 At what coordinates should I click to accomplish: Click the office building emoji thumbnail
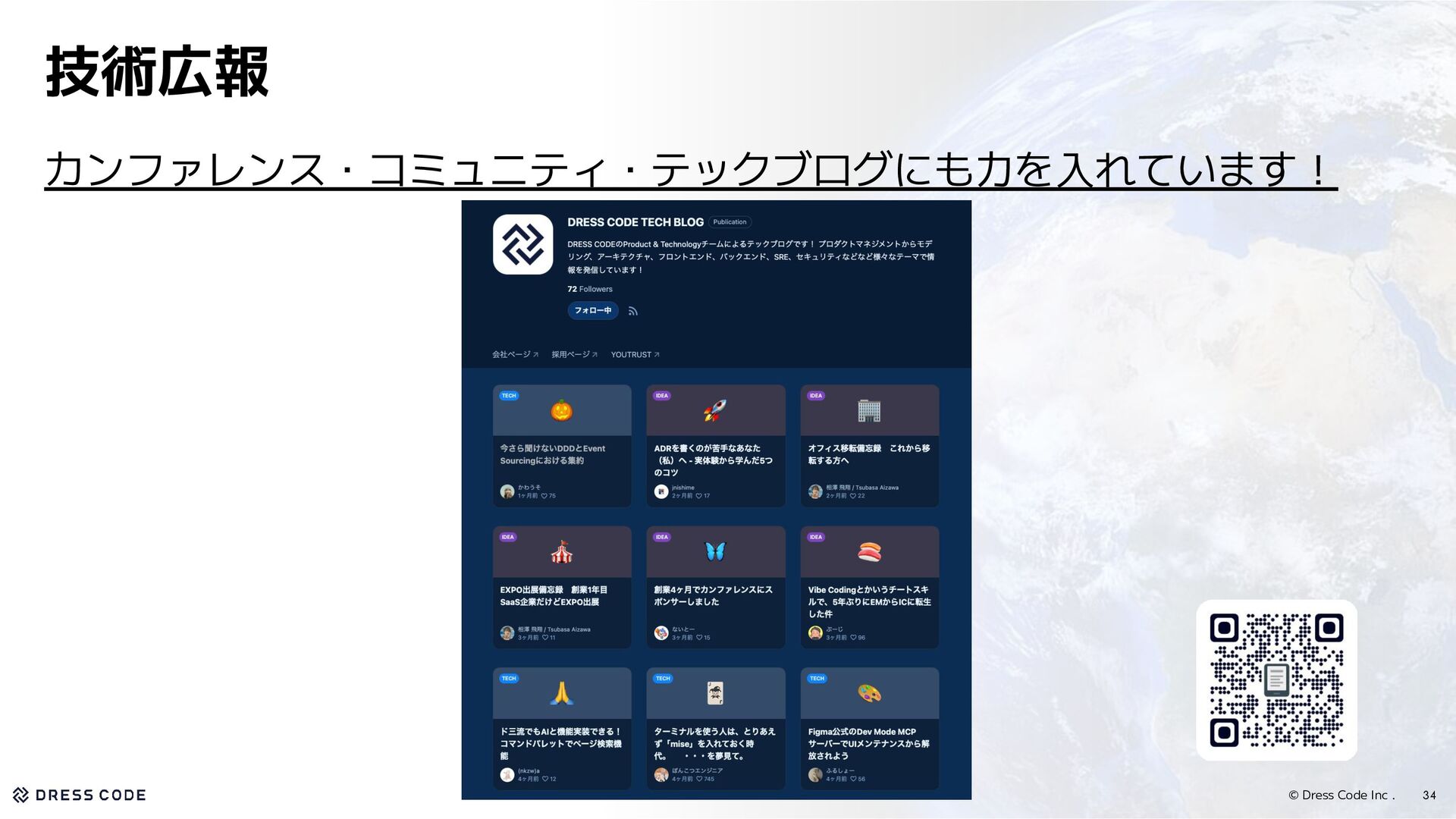(869, 411)
